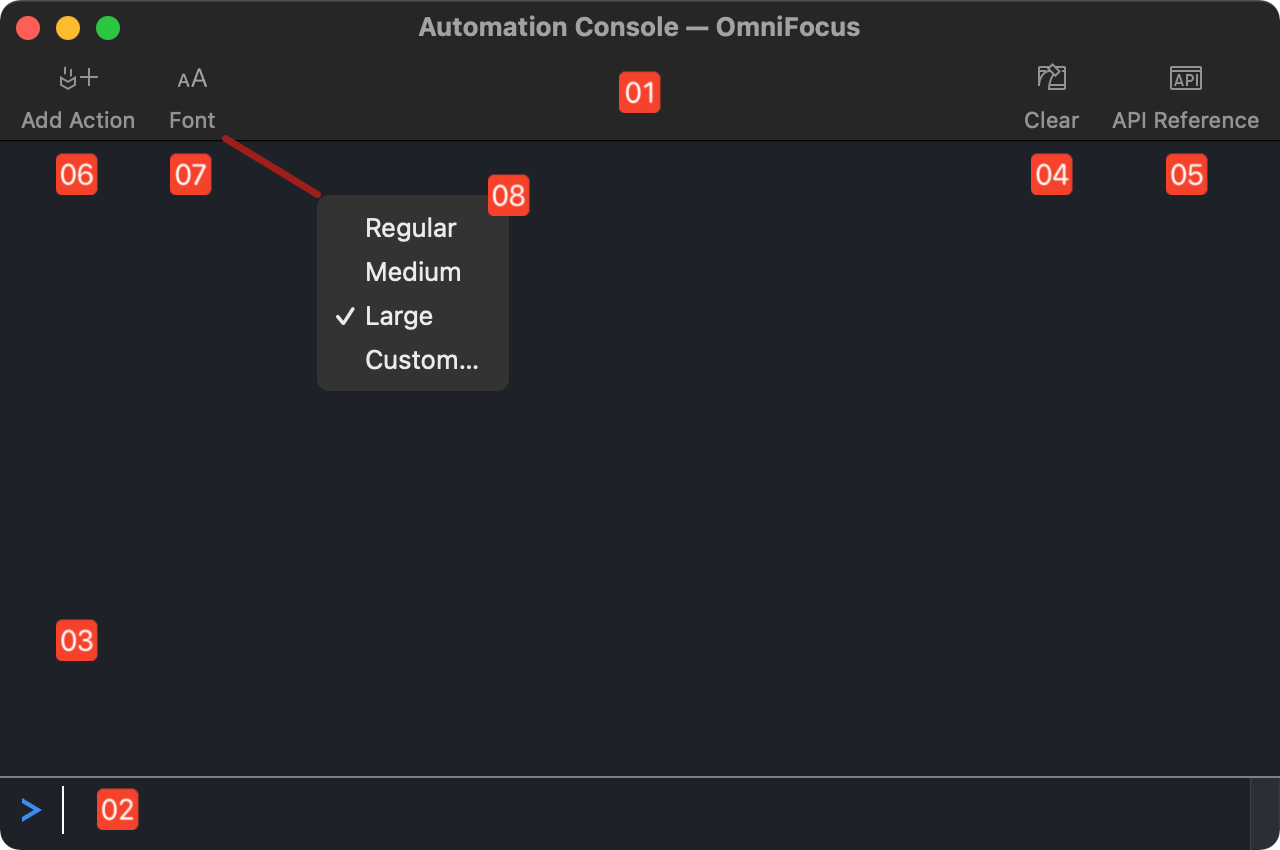
Task: Click the Add Action toolbar icon
Action: pyautogui.click(x=78, y=78)
